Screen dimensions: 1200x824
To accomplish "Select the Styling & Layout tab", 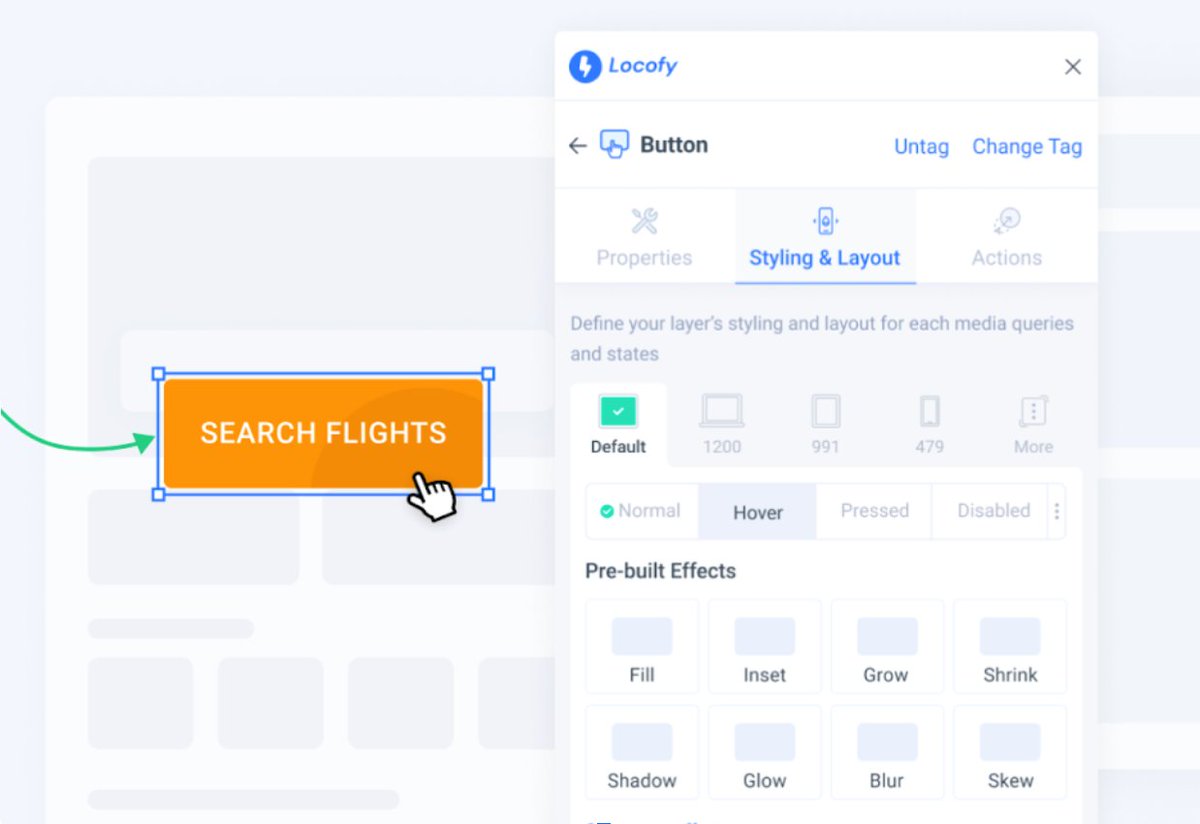I will click(825, 238).
